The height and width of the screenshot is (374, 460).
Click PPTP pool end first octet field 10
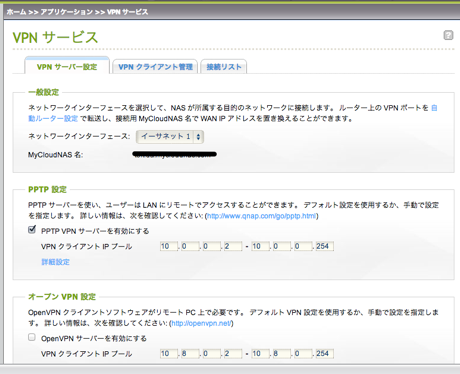coord(260,246)
